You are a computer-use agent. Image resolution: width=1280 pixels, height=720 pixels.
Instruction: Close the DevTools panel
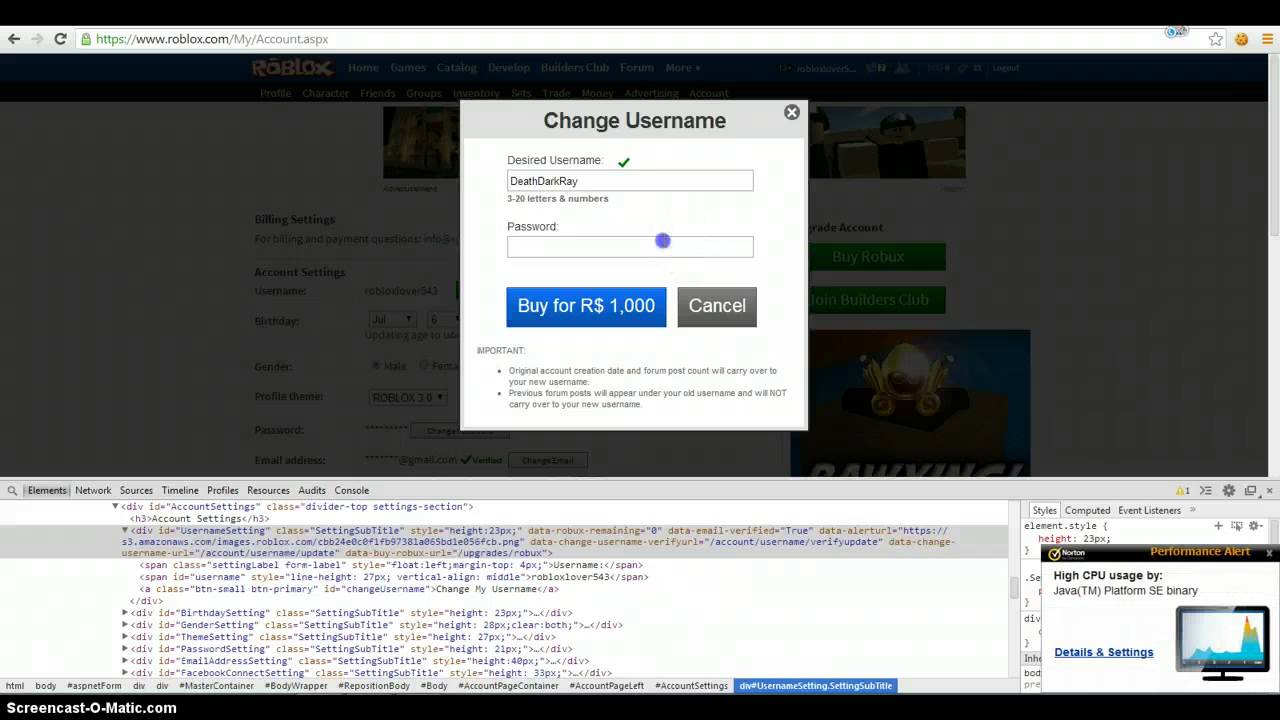[1271, 491]
